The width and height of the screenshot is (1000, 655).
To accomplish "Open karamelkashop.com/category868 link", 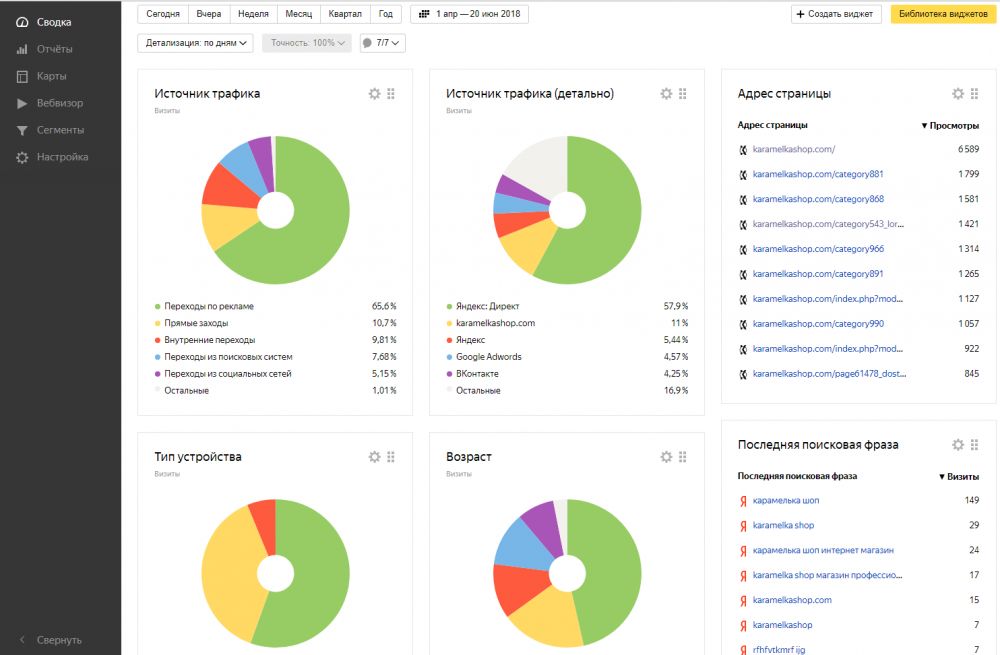I will [x=818, y=199].
